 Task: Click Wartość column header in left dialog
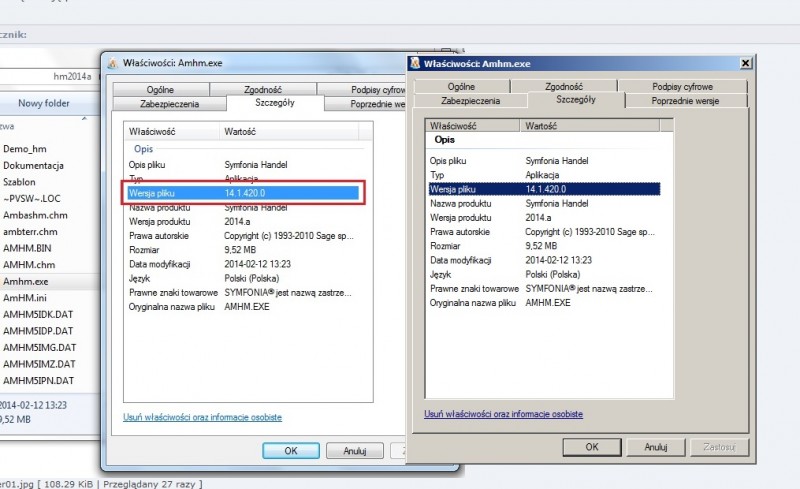click(289, 132)
